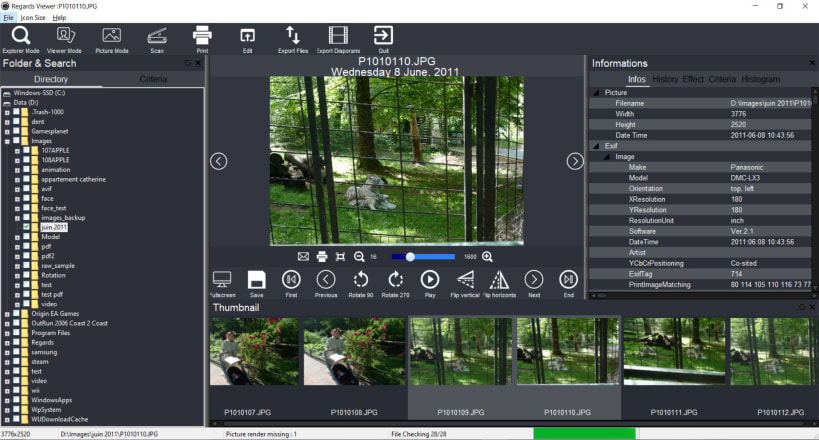Select the Windows-SSD (C:) drive
Image resolution: width=819 pixels, height=440 pixels.
click(39, 93)
